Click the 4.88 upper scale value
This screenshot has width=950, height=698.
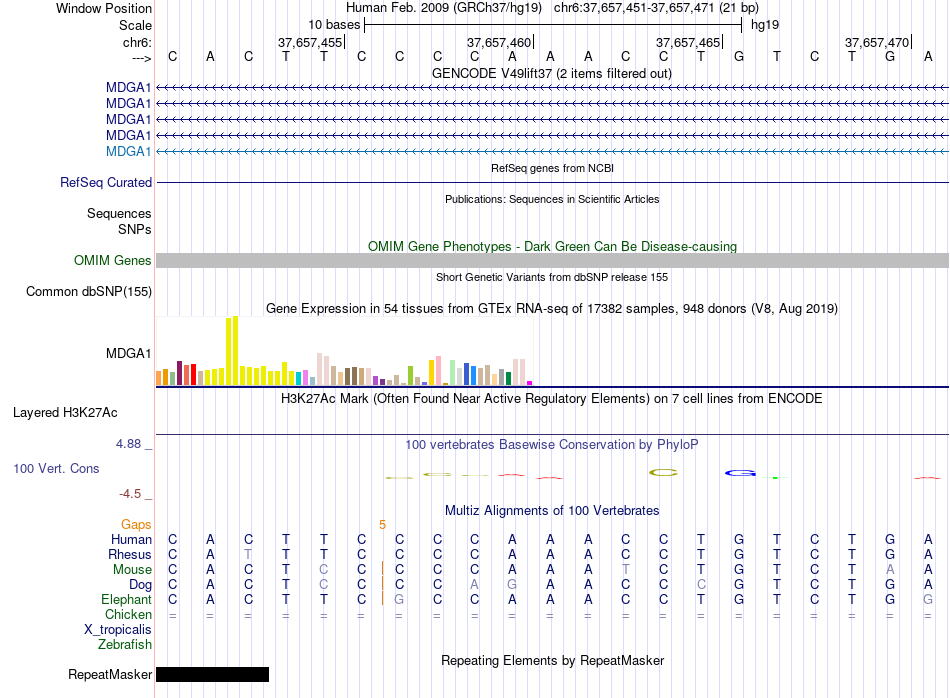(128, 444)
